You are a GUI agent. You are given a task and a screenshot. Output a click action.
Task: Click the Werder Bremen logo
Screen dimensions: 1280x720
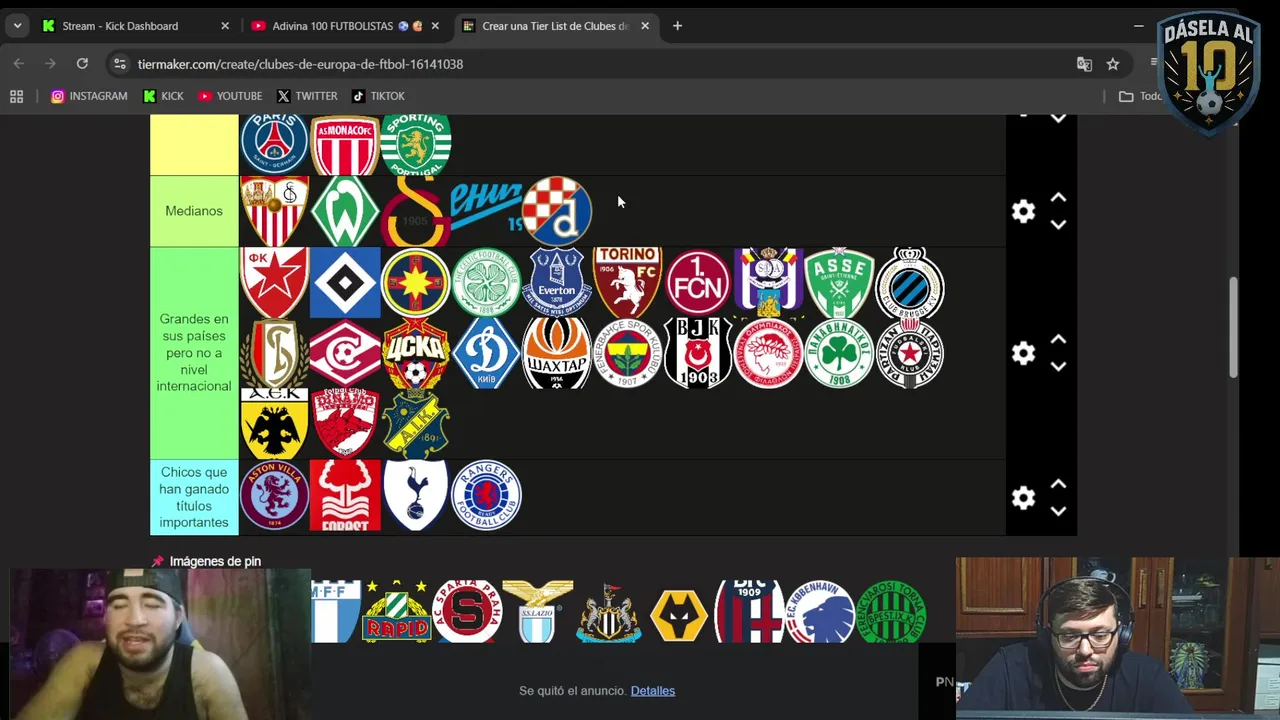pos(345,211)
